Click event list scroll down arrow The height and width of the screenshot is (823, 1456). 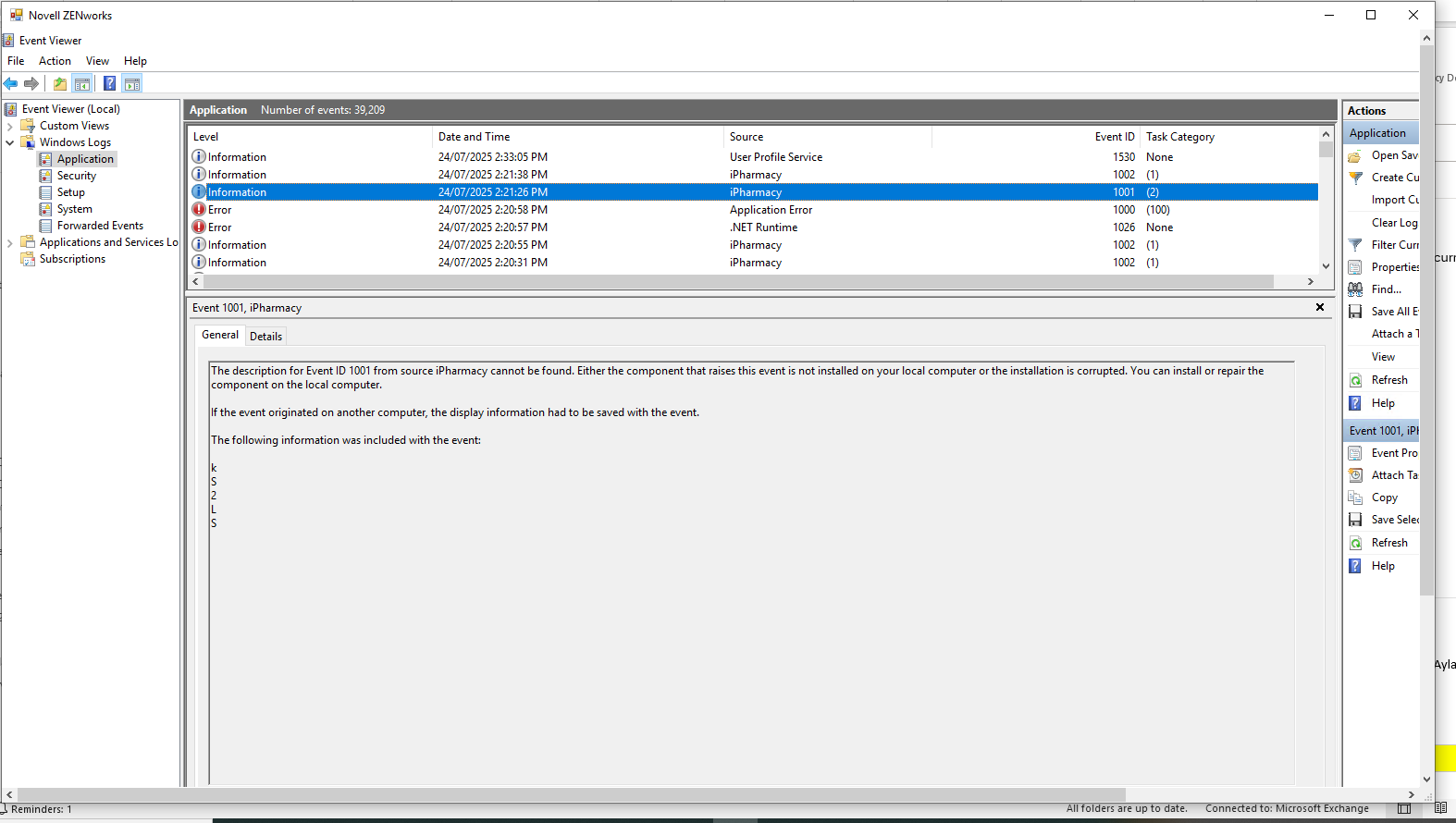1326,266
